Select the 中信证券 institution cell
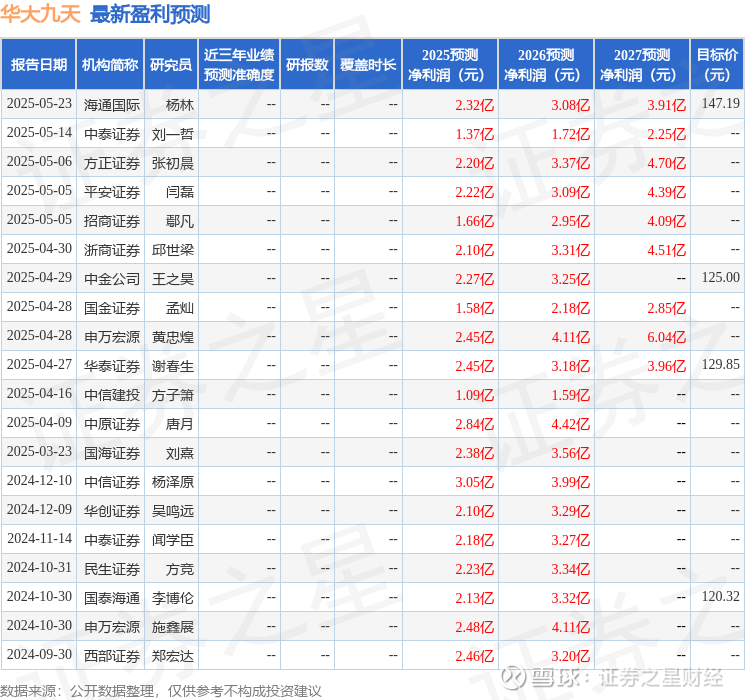 coord(112,482)
